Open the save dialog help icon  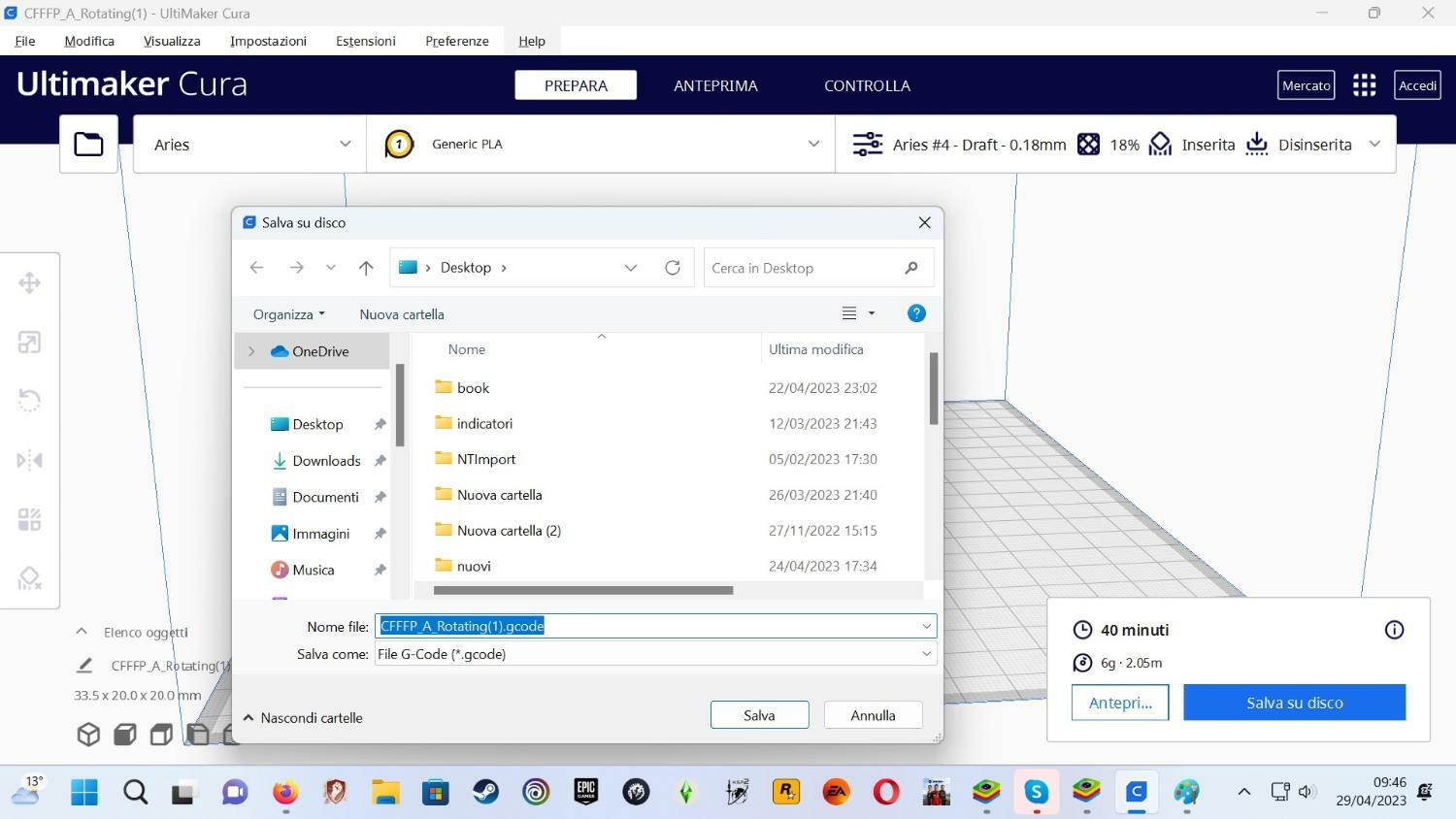tap(916, 313)
